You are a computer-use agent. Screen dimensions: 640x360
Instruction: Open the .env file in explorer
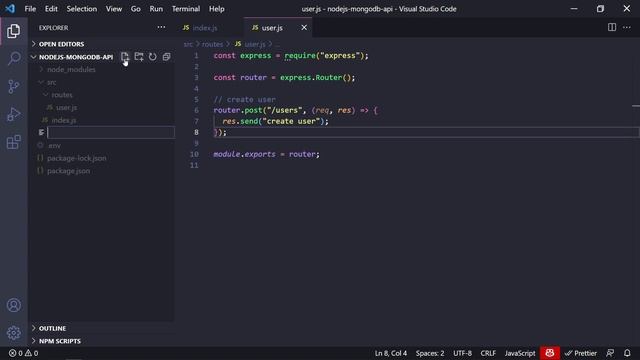coord(54,145)
